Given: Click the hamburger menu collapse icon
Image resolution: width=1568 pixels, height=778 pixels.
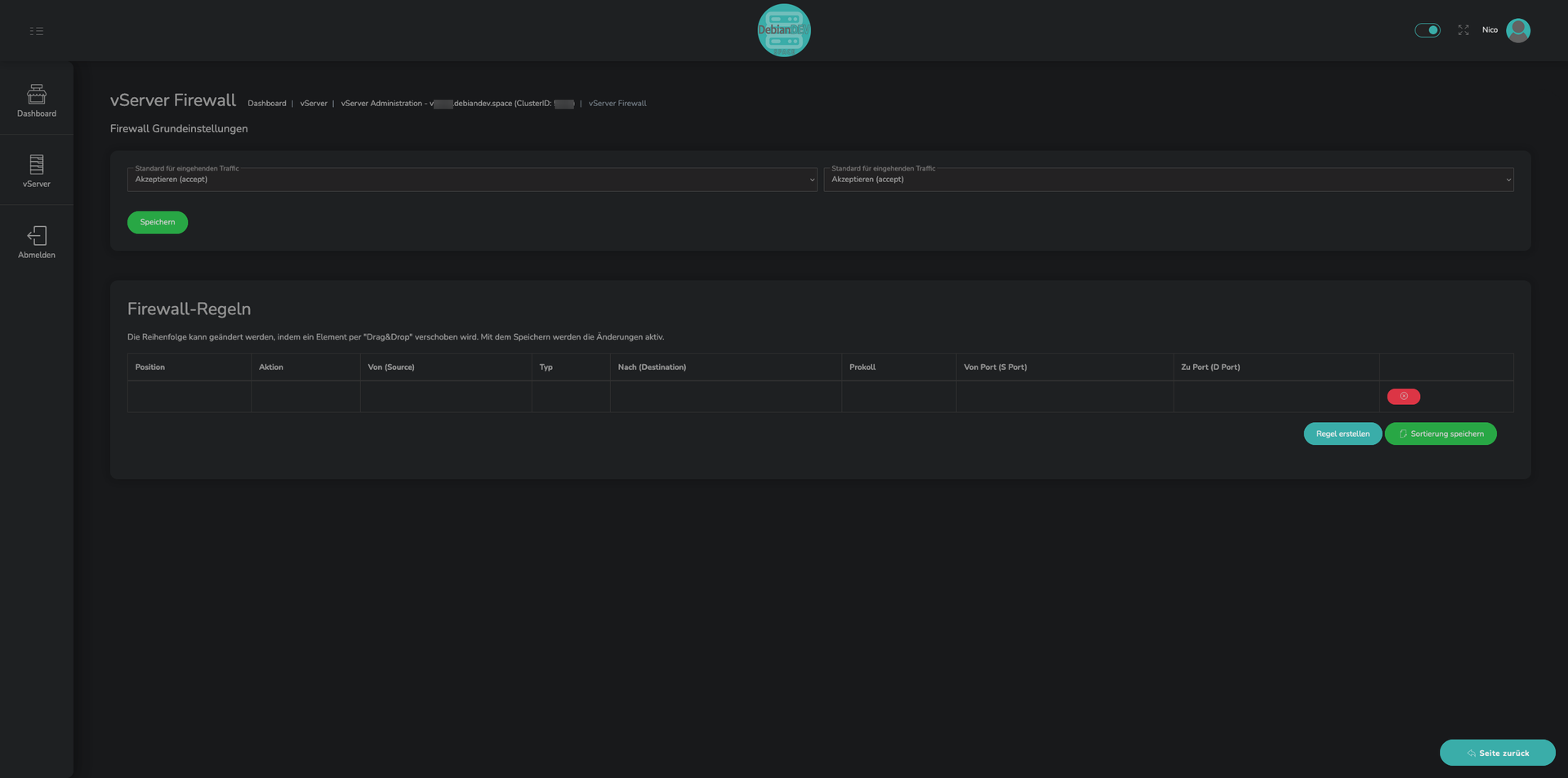Looking at the screenshot, I should coord(37,31).
